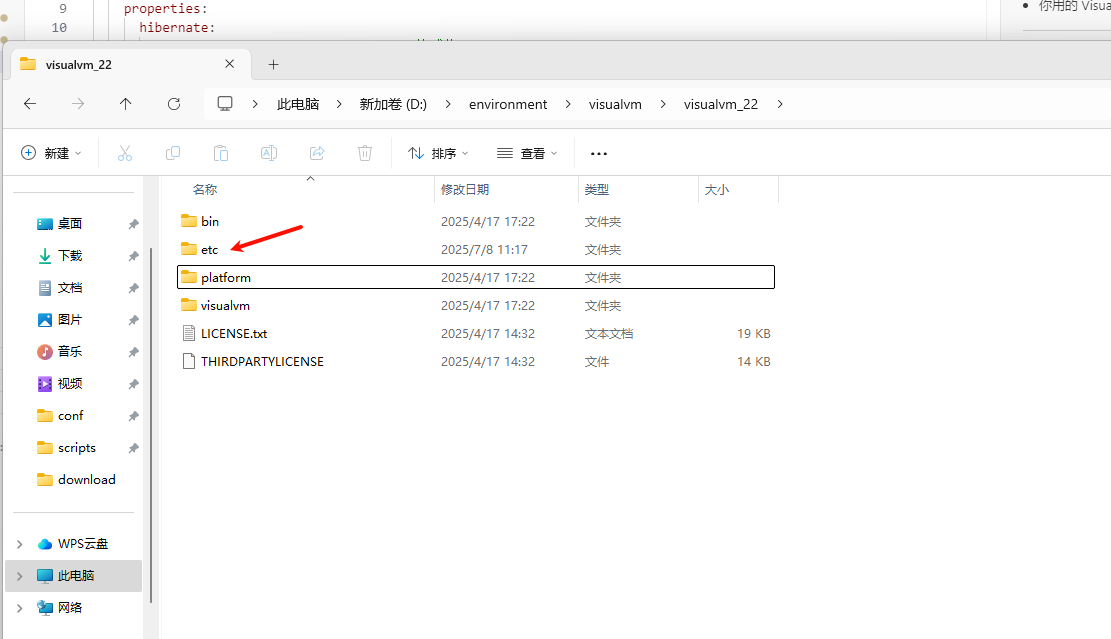The height and width of the screenshot is (639, 1111).
Task: Select 此电脑 in the sidebar
Action: 75,576
